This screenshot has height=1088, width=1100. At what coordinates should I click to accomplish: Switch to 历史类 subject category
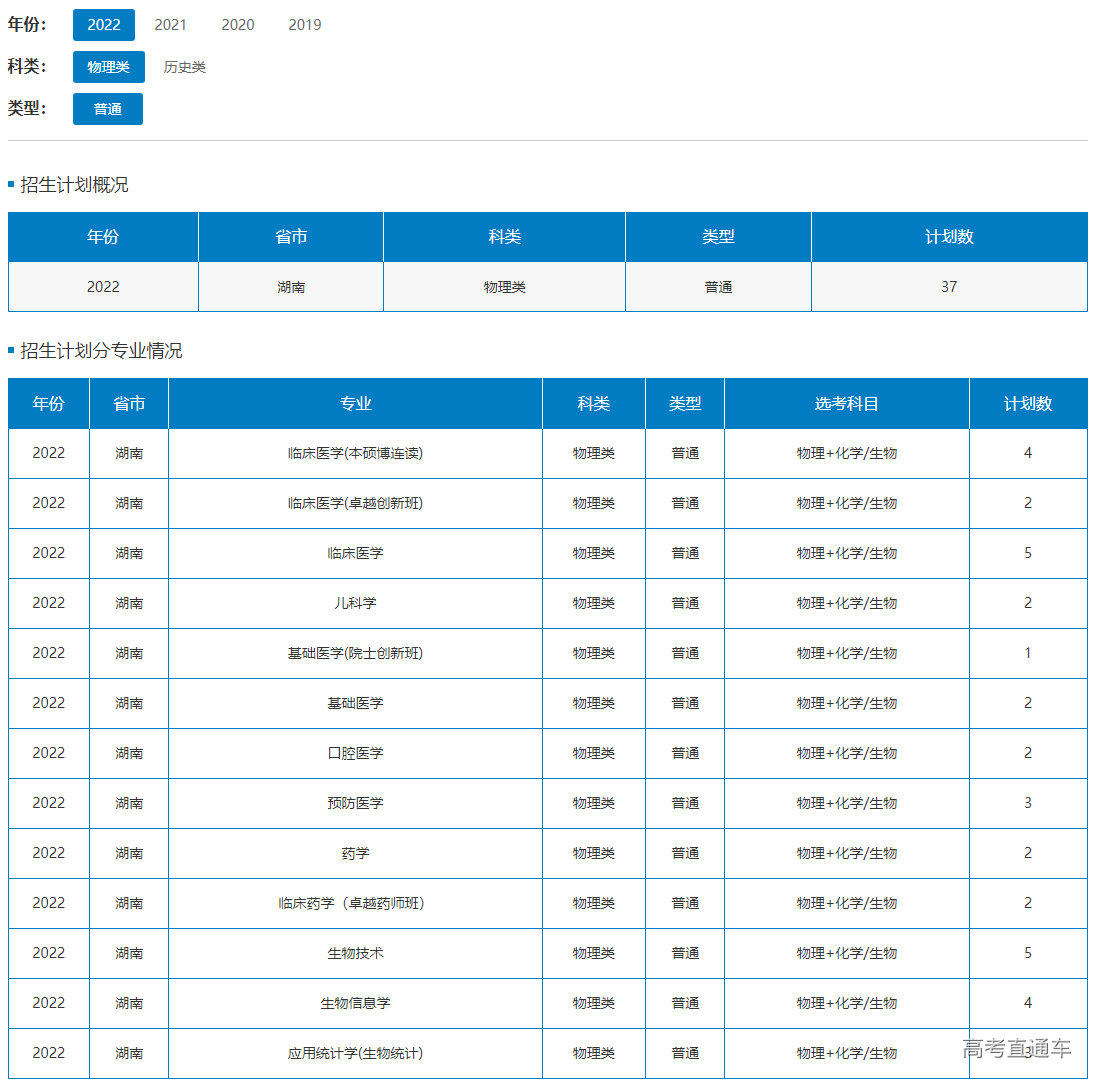(184, 67)
